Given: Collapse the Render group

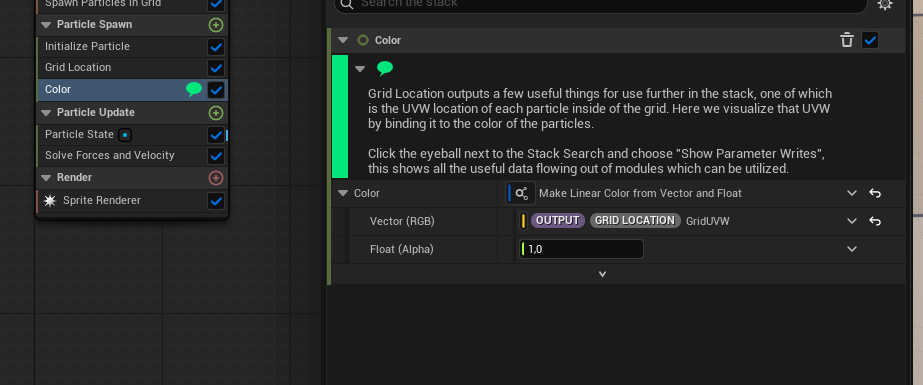Looking at the screenshot, I should tap(46, 177).
